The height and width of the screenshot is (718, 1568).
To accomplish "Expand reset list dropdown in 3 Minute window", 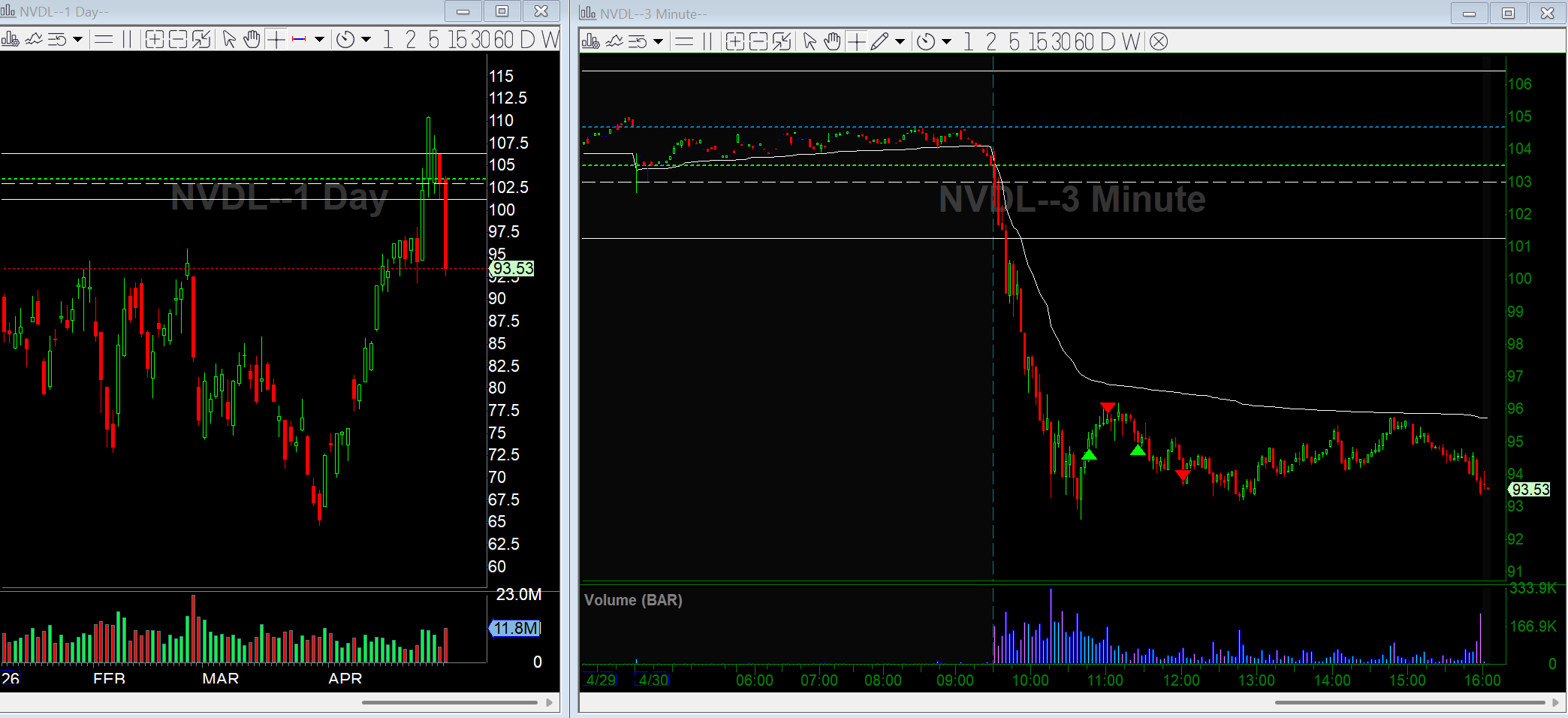I will 658,42.
